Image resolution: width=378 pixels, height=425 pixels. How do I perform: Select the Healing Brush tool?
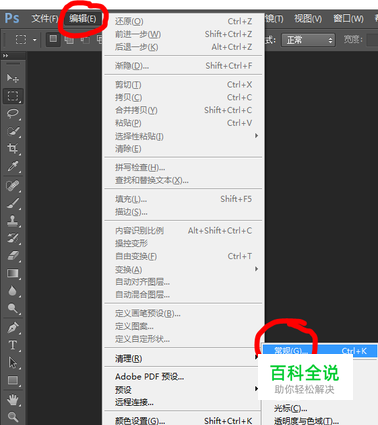tap(13, 185)
